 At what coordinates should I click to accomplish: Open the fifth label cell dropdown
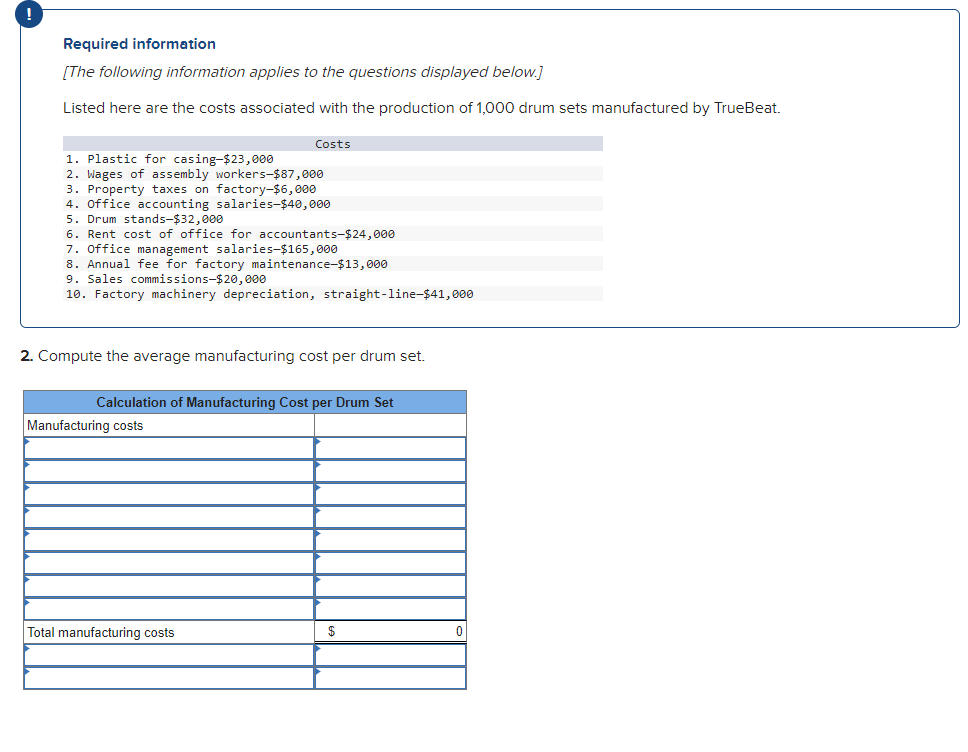pyautogui.click(x=170, y=540)
